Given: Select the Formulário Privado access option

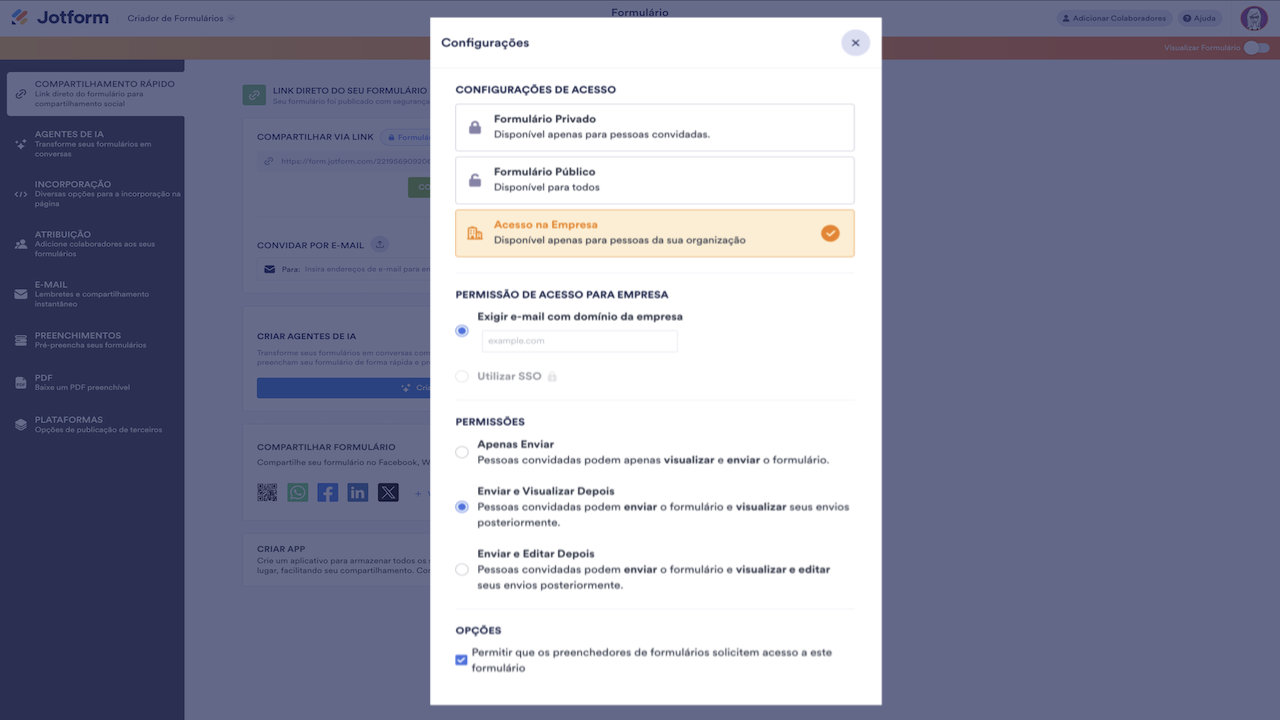Looking at the screenshot, I should [x=655, y=127].
